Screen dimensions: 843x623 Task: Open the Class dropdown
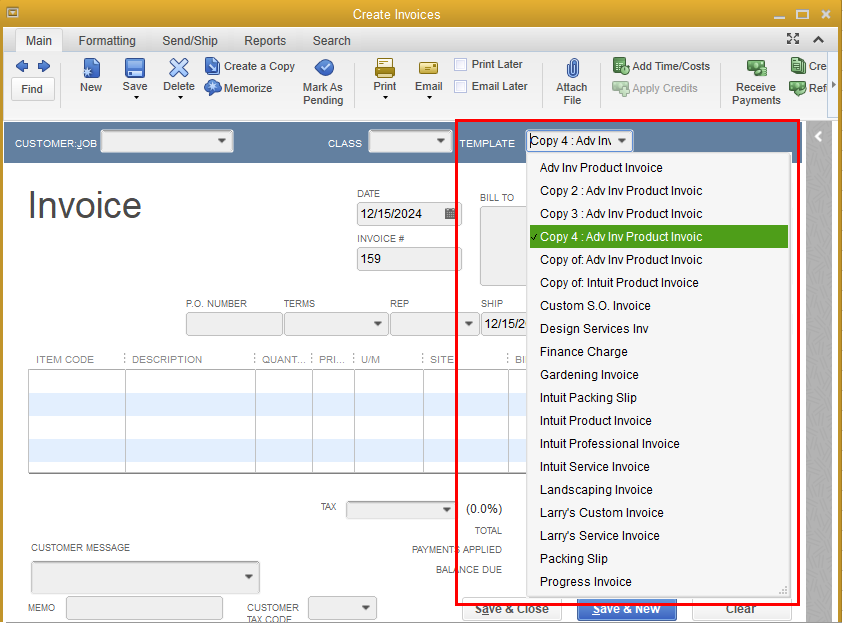point(441,142)
